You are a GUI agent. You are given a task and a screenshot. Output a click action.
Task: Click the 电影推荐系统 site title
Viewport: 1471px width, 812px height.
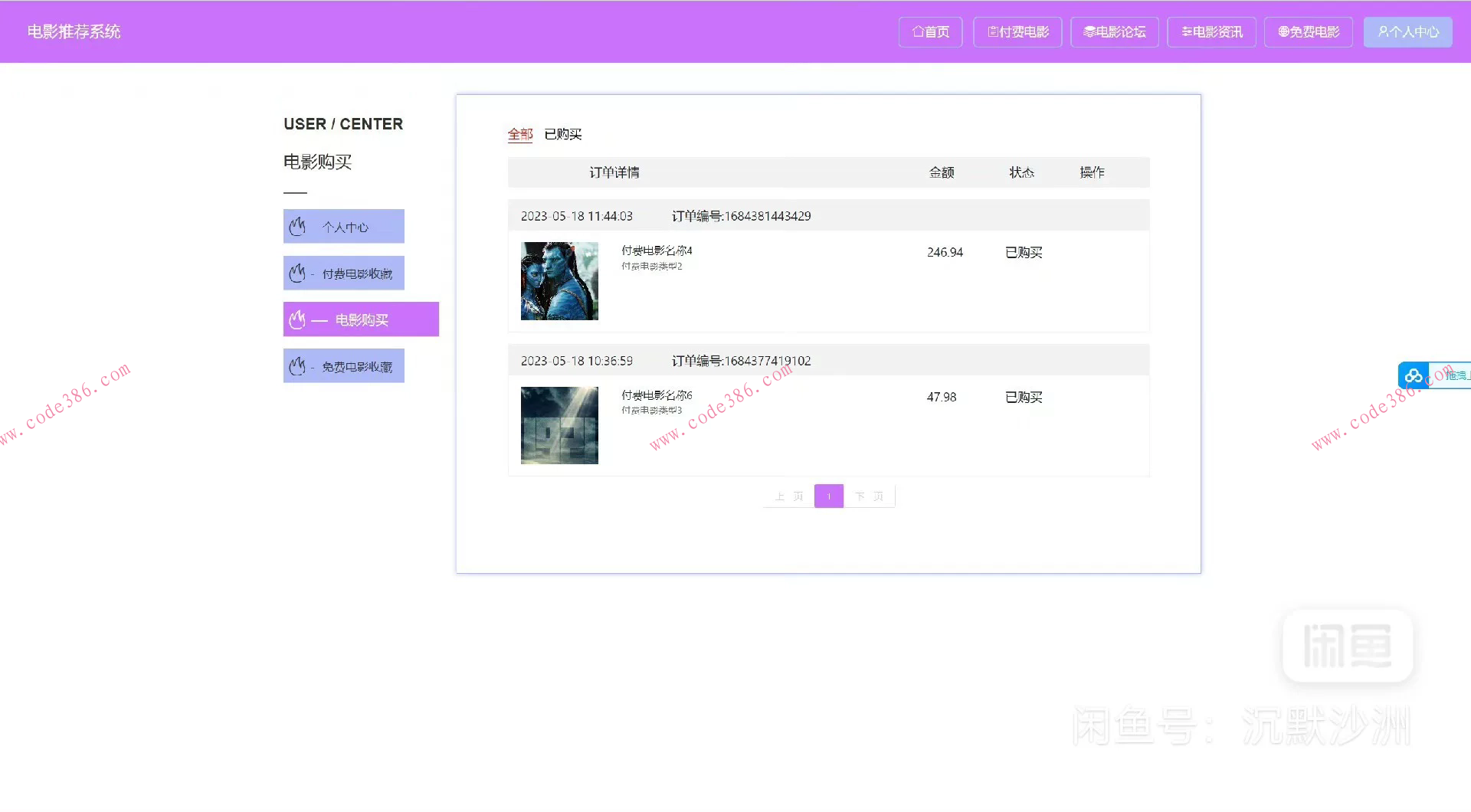pyautogui.click(x=74, y=32)
